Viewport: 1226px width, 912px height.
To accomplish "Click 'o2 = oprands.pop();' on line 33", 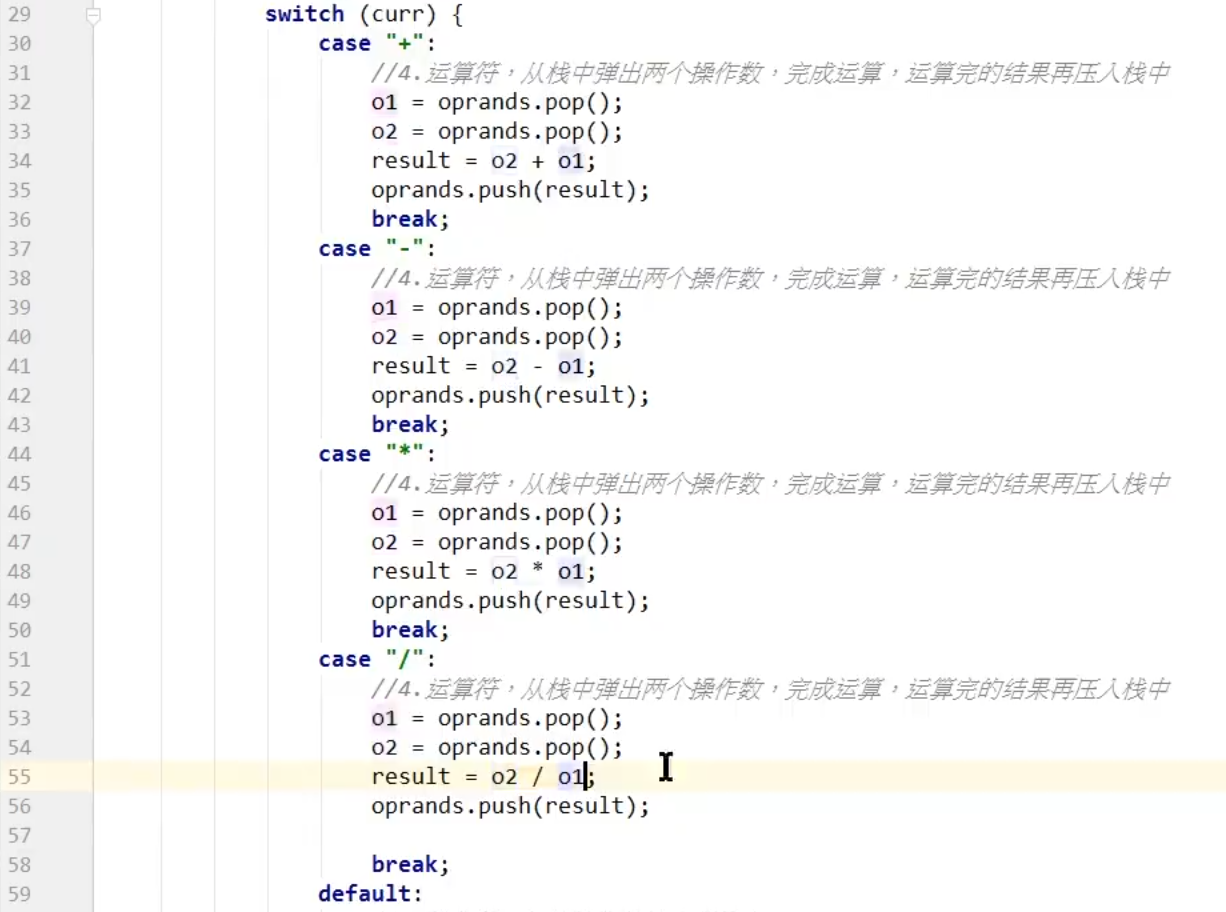I will click(497, 132).
